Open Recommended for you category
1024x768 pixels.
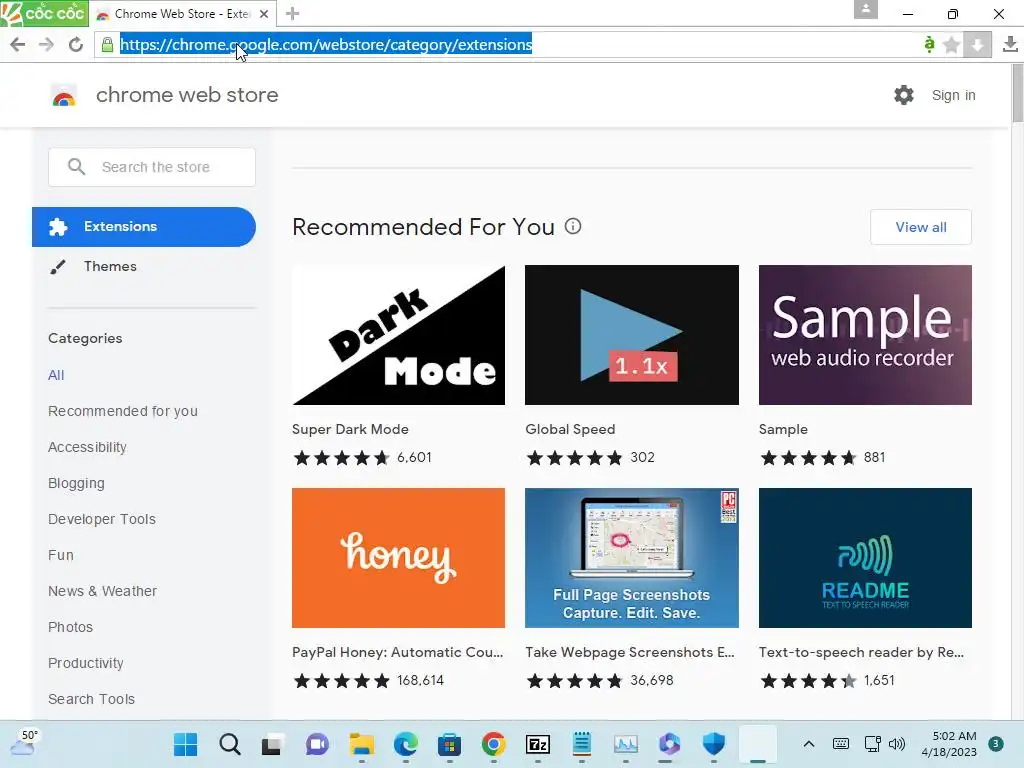click(123, 411)
